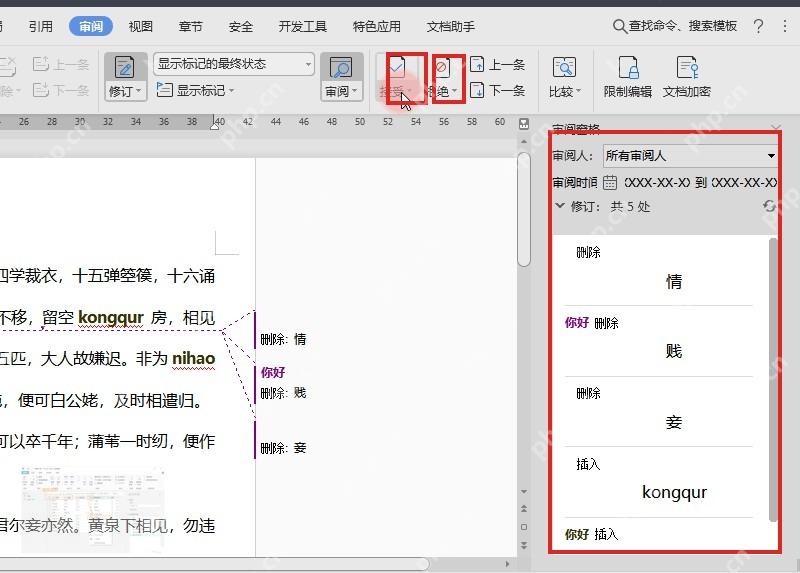Switch to the 视图 ribbon tab
The width and height of the screenshot is (800, 573).
pyautogui.click(x=140, y=26)
